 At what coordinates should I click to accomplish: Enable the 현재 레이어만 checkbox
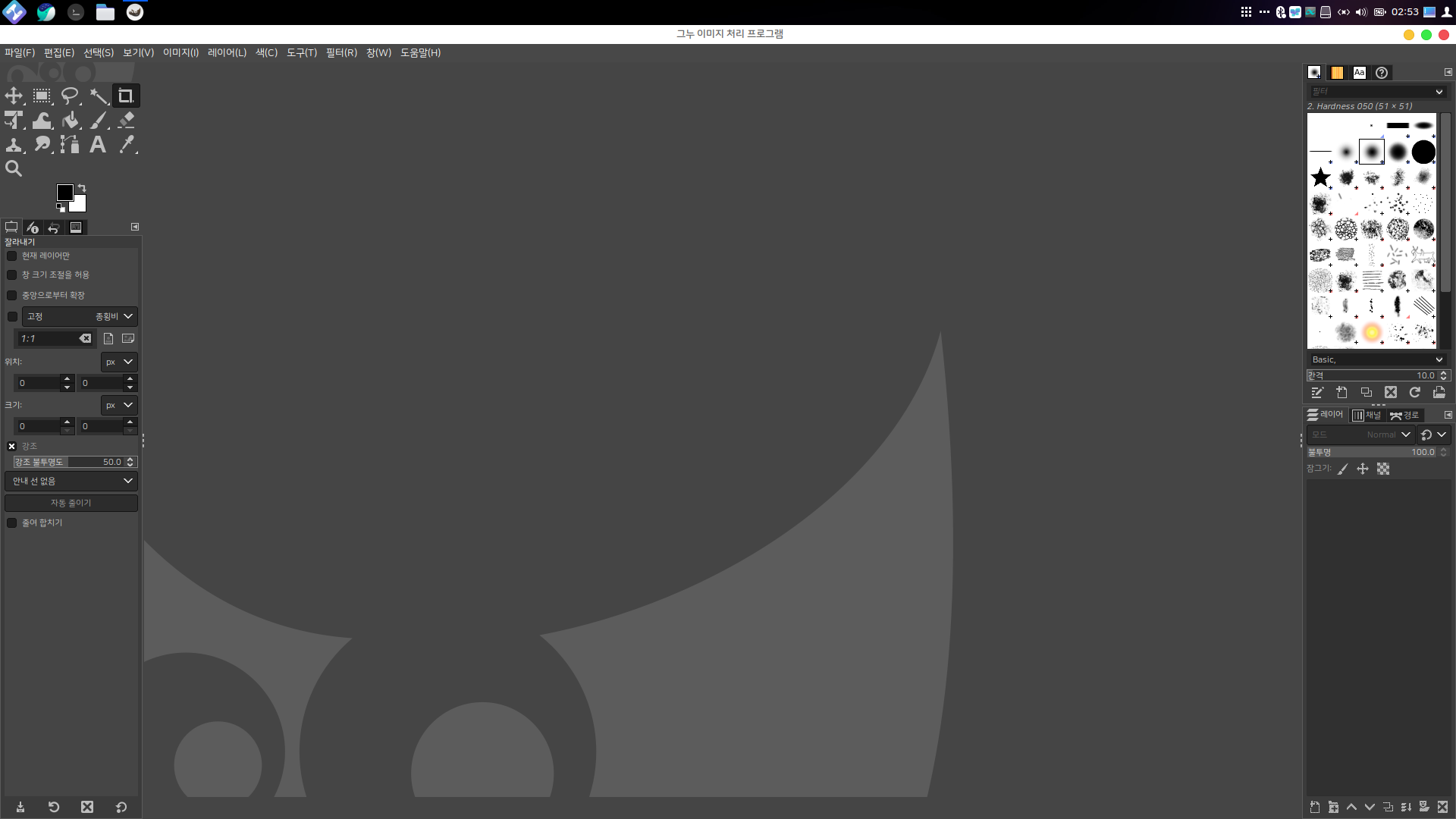tap(12, 256)
